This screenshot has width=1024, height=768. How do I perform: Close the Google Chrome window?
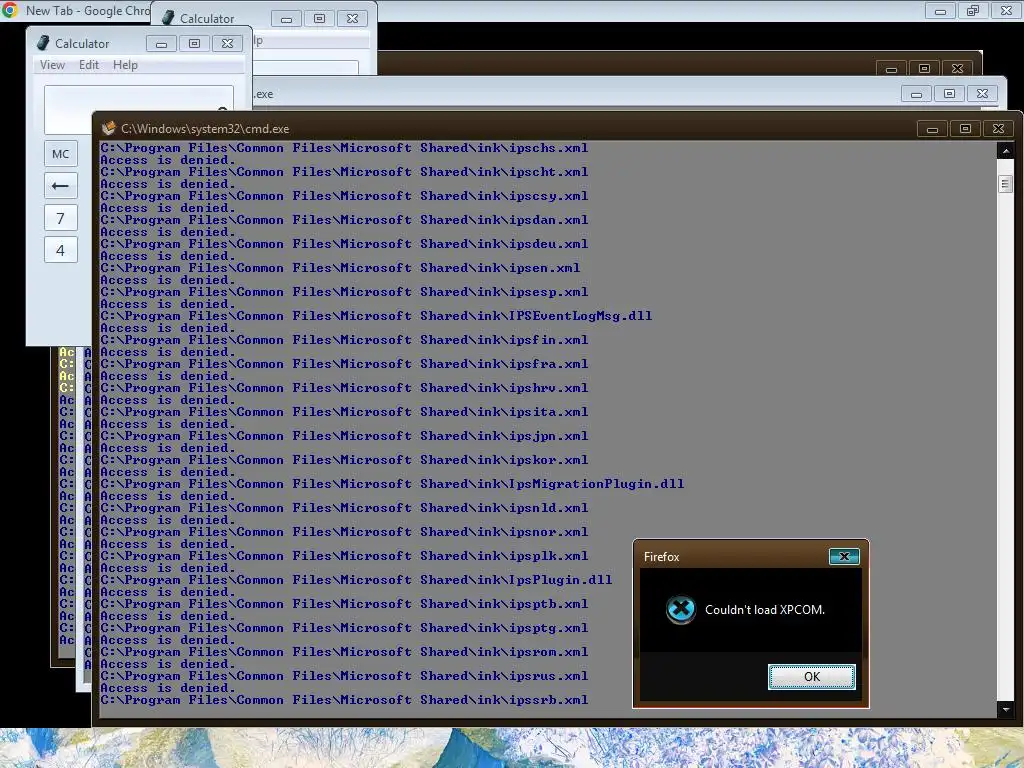[x=1006, y=10]
